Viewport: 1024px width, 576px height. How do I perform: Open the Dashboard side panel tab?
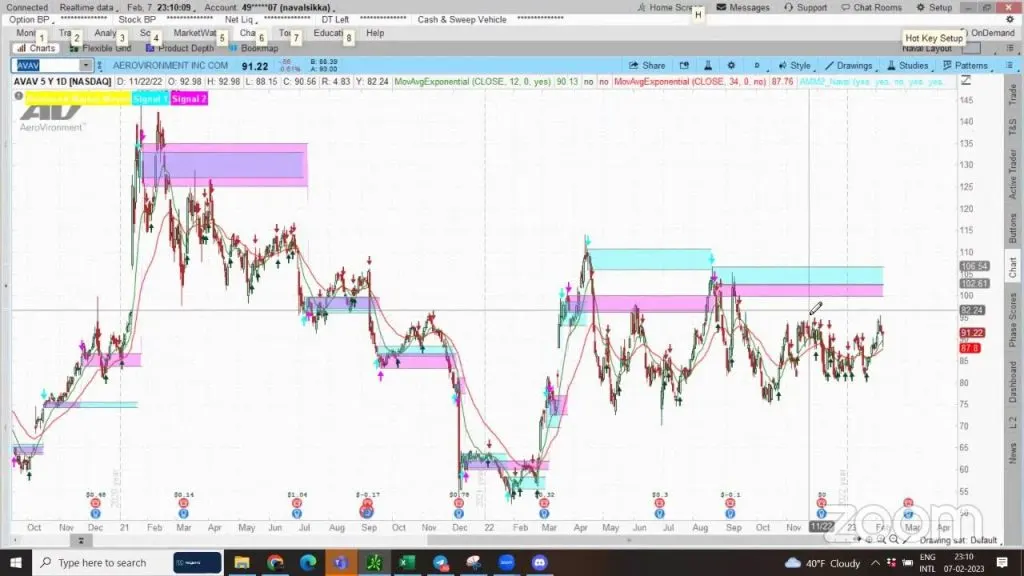(1012, 381)
